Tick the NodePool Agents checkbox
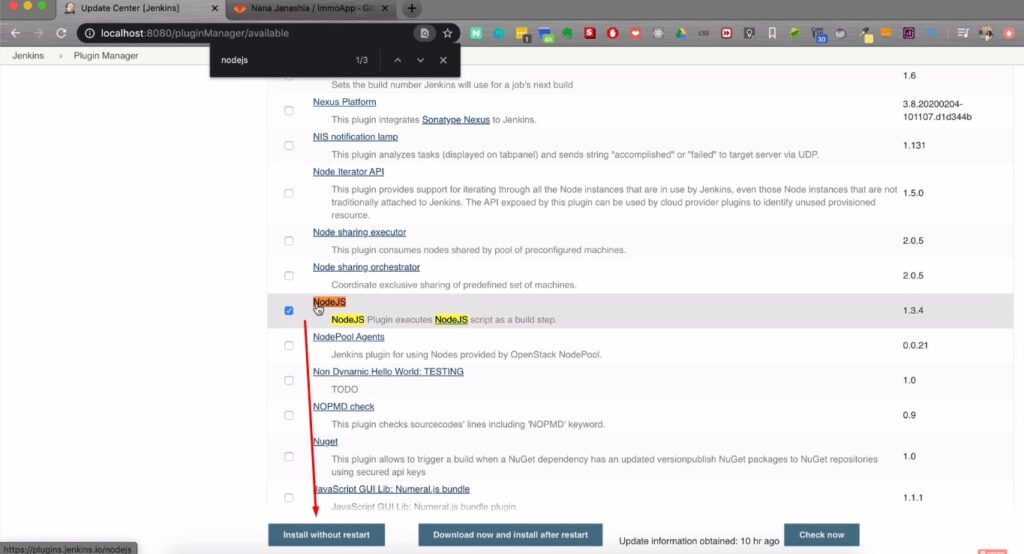The width and height of the screenshot is (1024, 554). 289,345
